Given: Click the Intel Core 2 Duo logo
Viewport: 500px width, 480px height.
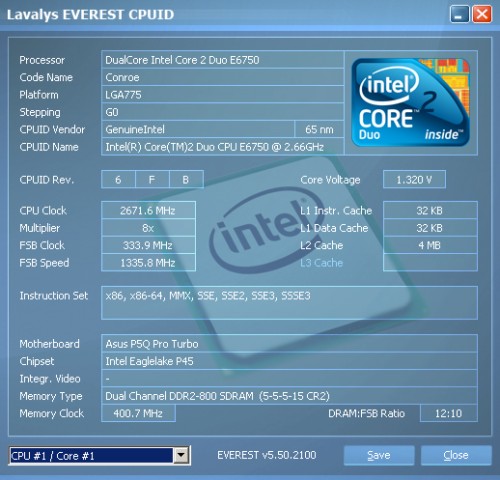Looking at the screenshot, I should click(411, 102).
